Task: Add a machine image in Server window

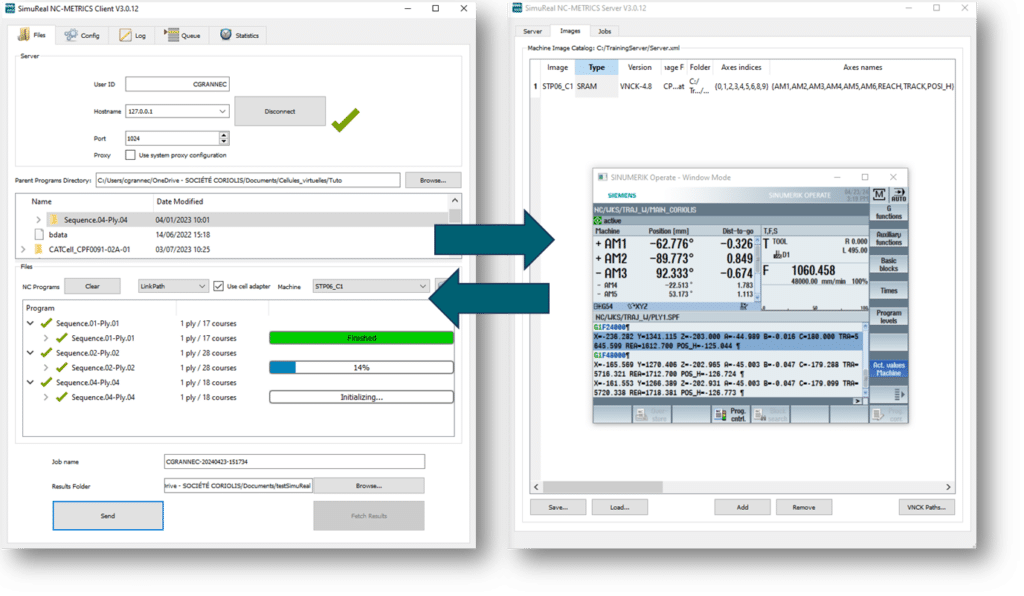Action: click(742, 507)
